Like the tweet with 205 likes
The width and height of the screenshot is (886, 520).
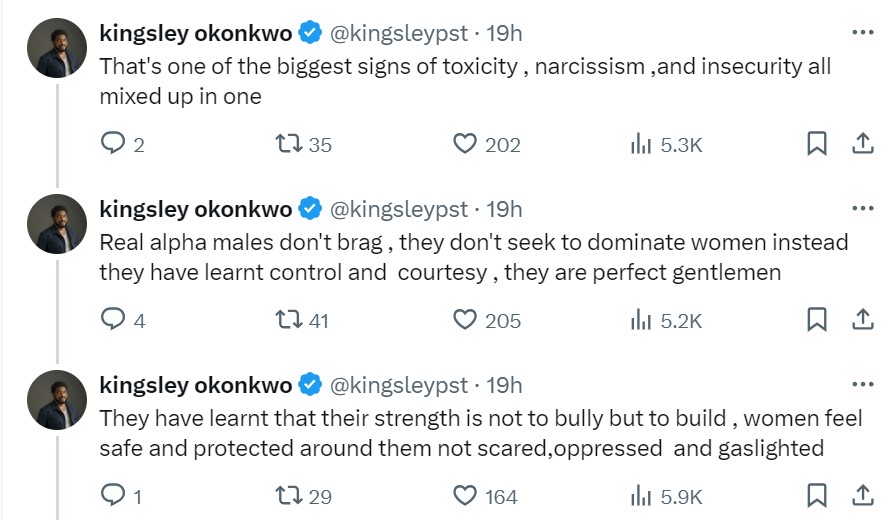pyautogui.click(x=464, y=320)
